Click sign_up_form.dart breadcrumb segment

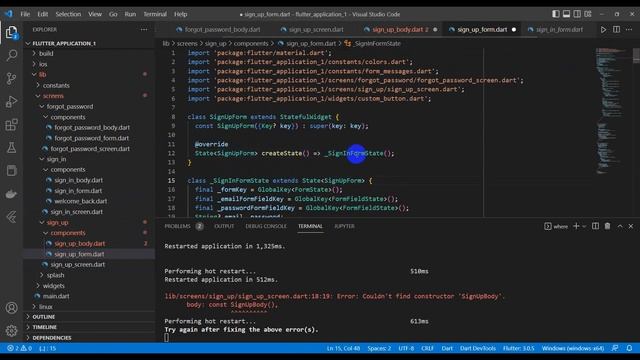click(x=311, y=43)
